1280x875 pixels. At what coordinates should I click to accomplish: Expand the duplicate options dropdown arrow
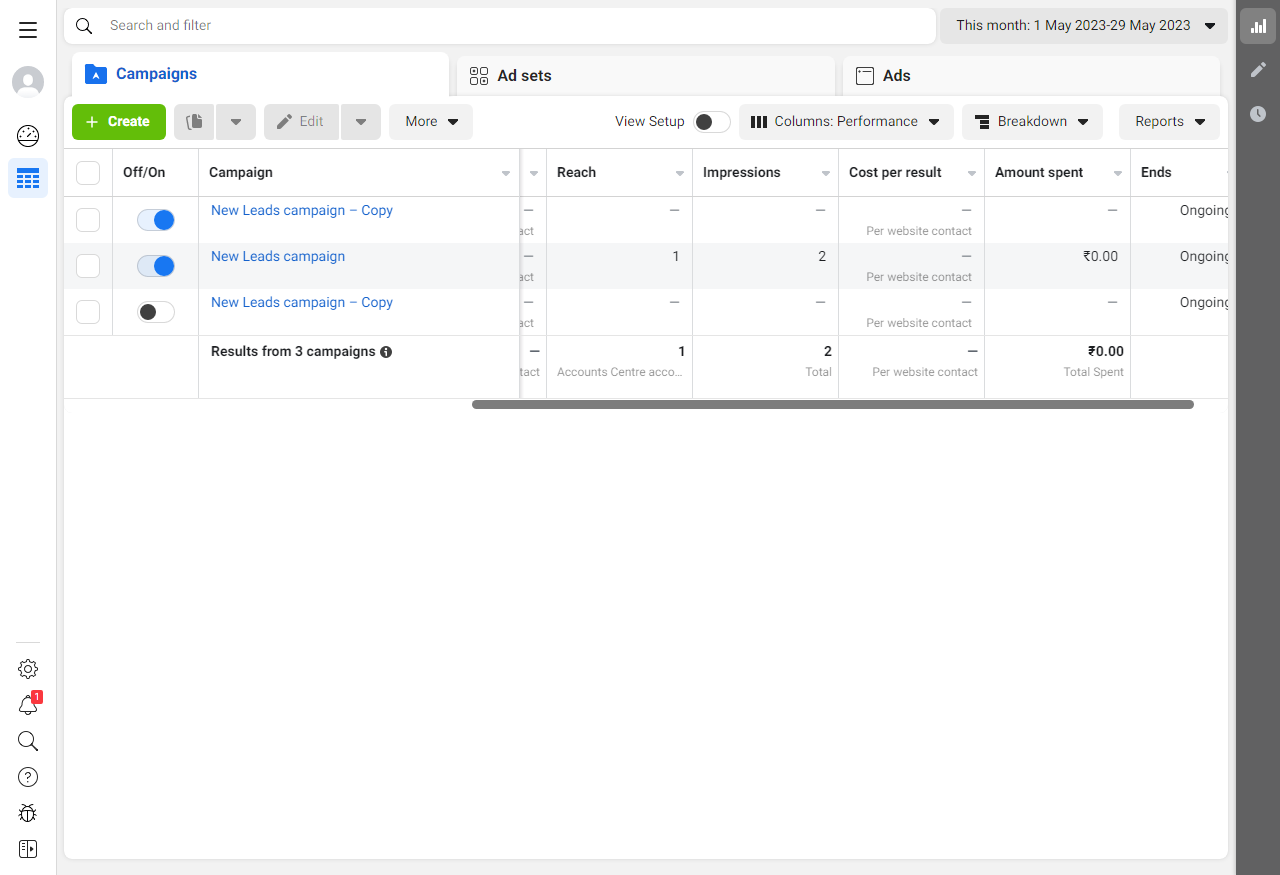click(x=236, y=122)
